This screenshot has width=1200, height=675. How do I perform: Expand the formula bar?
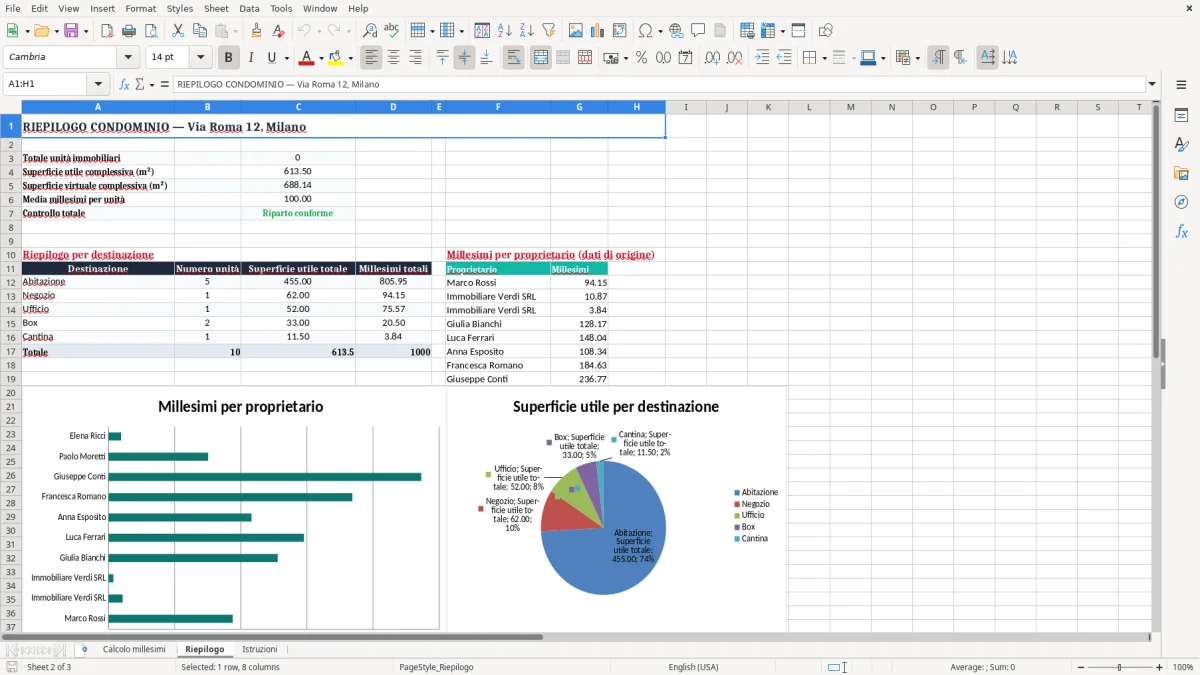tap(1152, 85)
